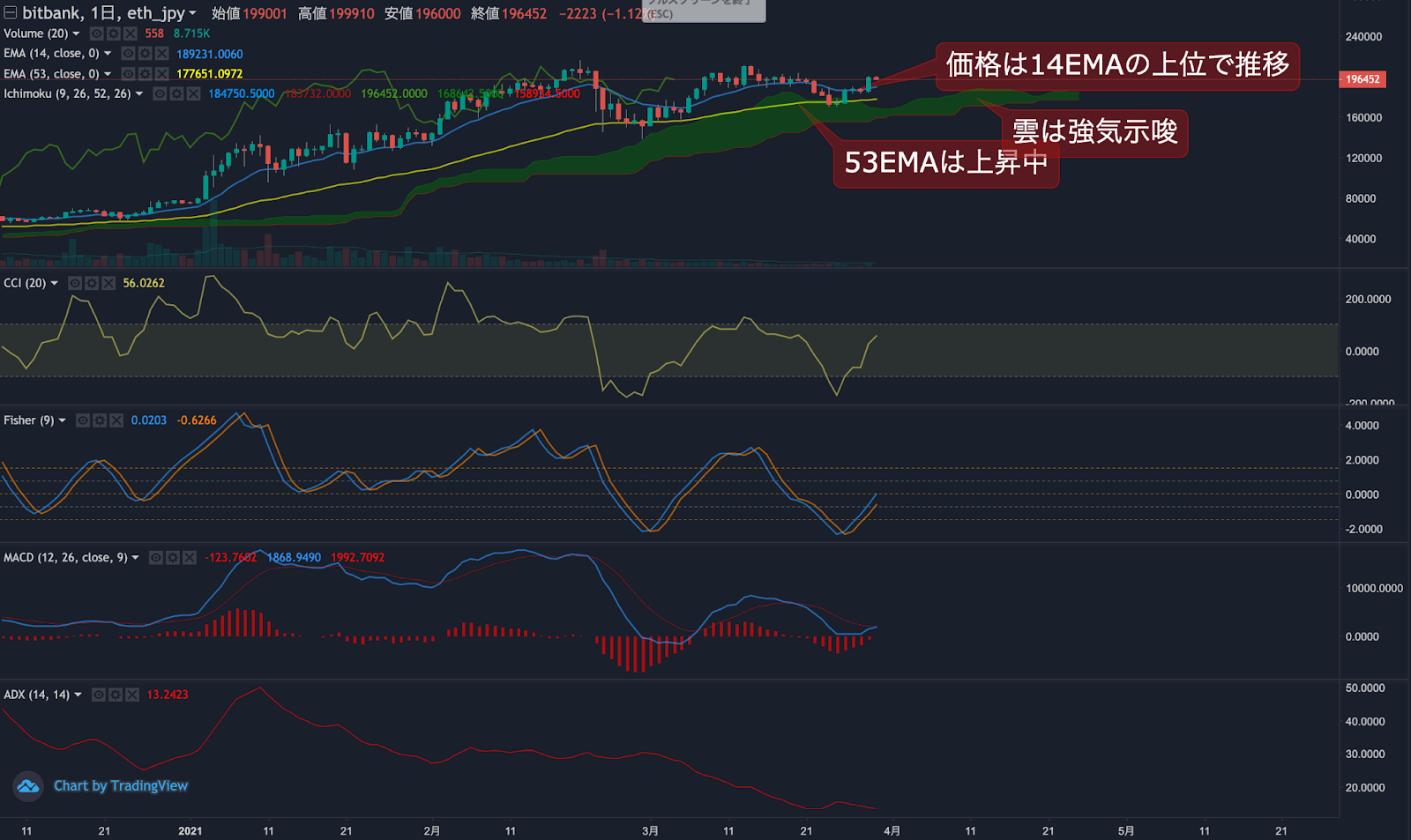Open the Chart by TradingView link
1411x840 pixels.
click(x=121, y=785)
